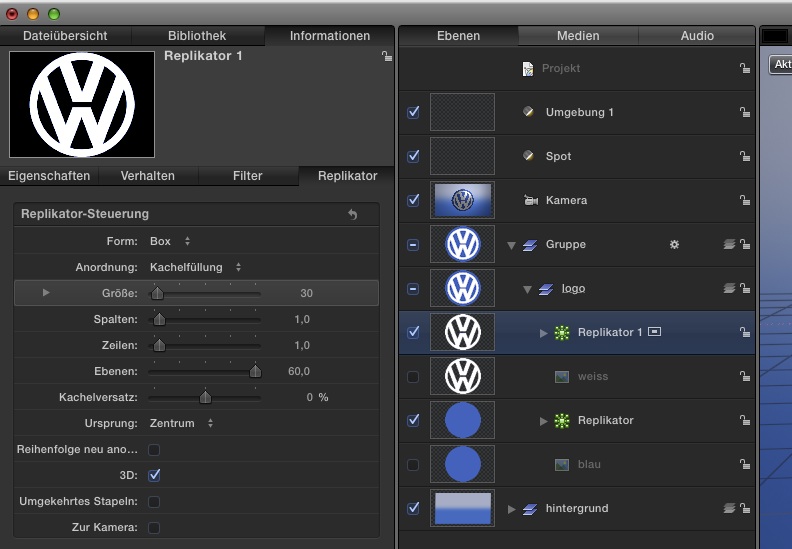Toggle lock on the Umgebung 1 layer
The image size is (792, 549).
click(745, 112)
